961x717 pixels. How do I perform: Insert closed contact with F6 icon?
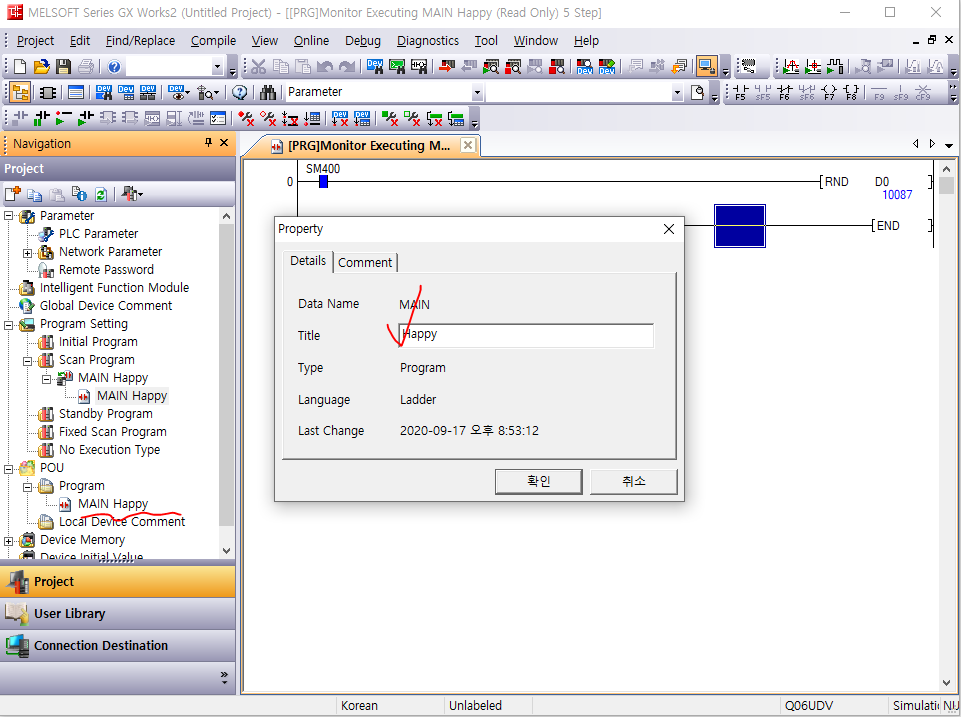tap(785, 93)
